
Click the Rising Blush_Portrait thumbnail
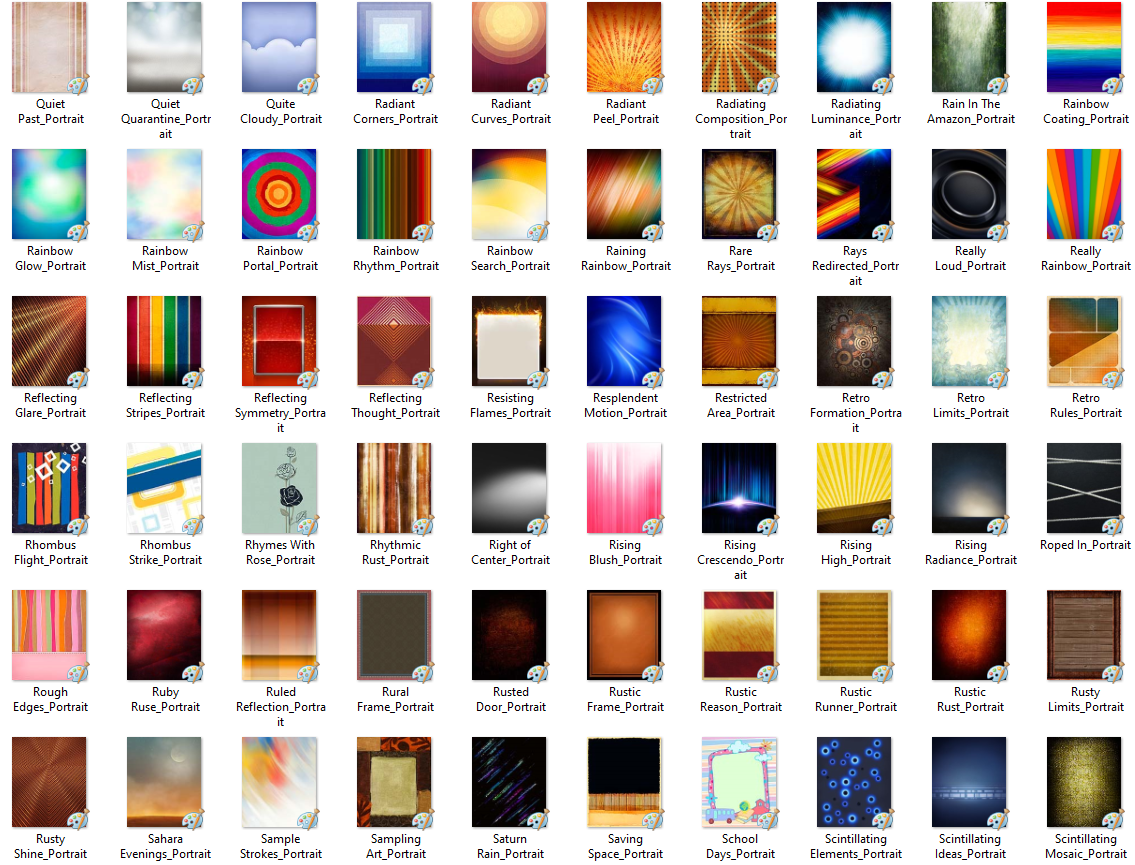pyautogui.click(x=625, y=488)
